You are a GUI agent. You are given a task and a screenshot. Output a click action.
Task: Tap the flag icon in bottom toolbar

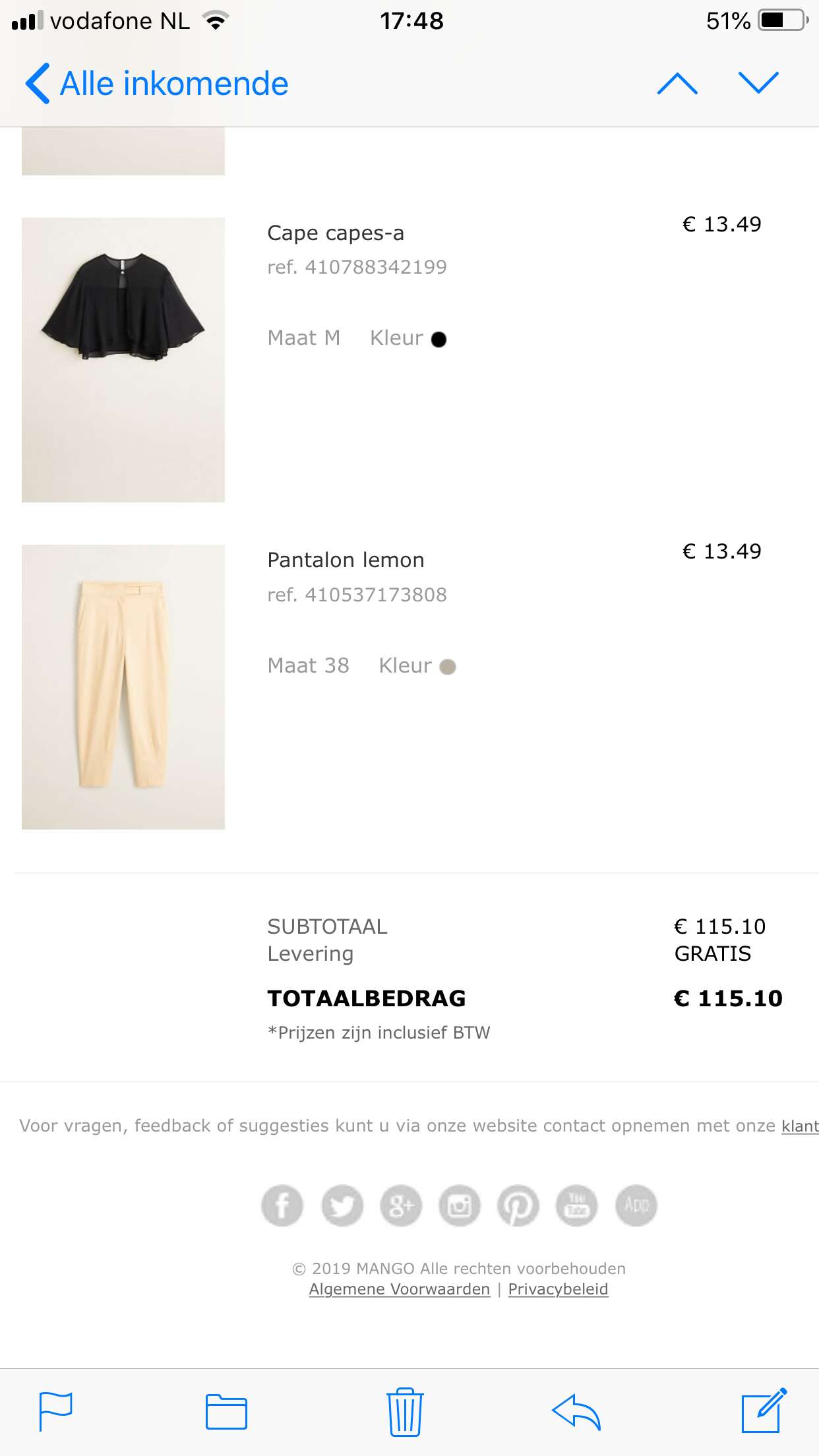[x=55, y=1412]
